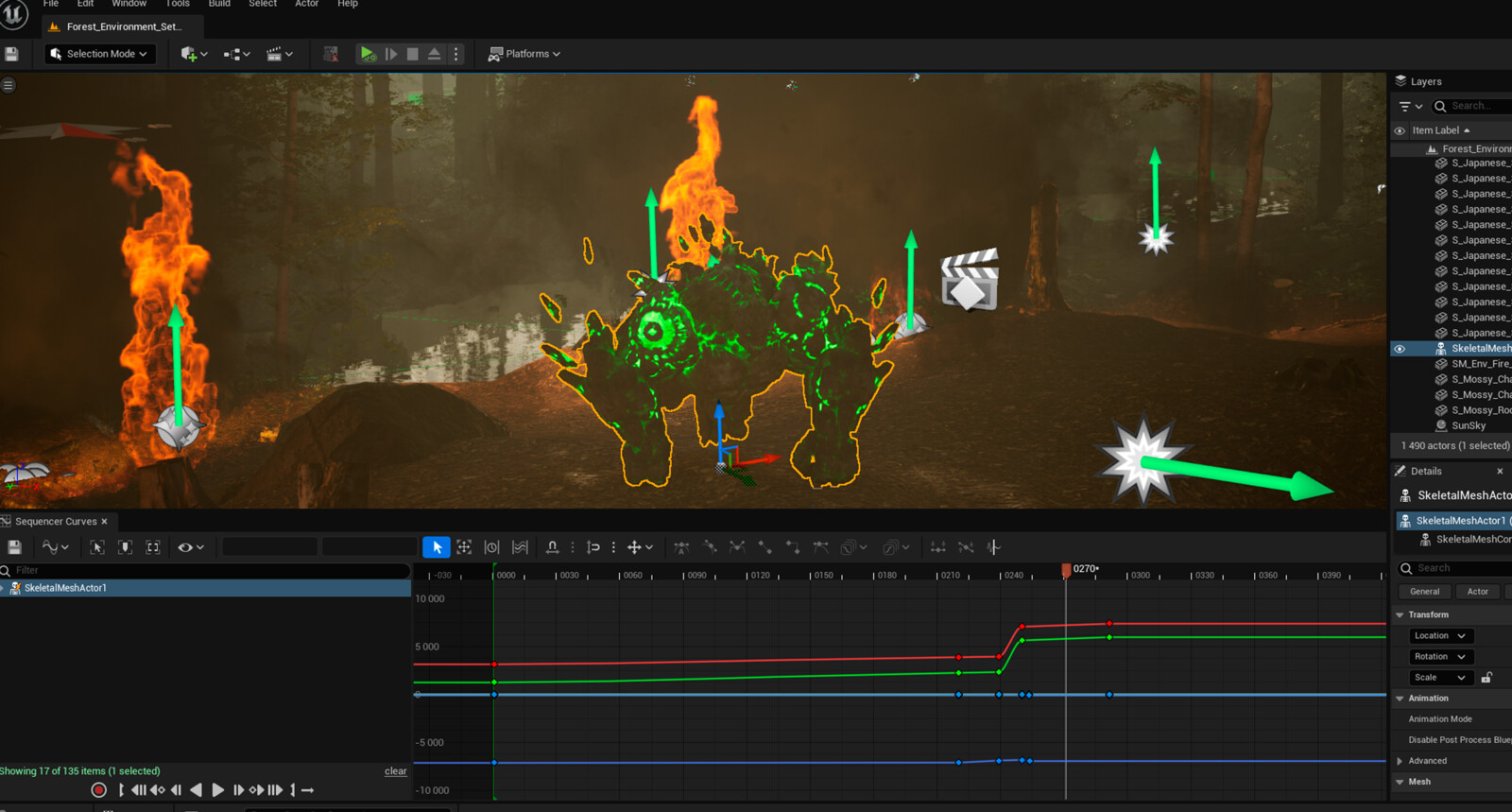1512x812 pixels.
Task: Open the Build menu
Action: coord(219,4)
